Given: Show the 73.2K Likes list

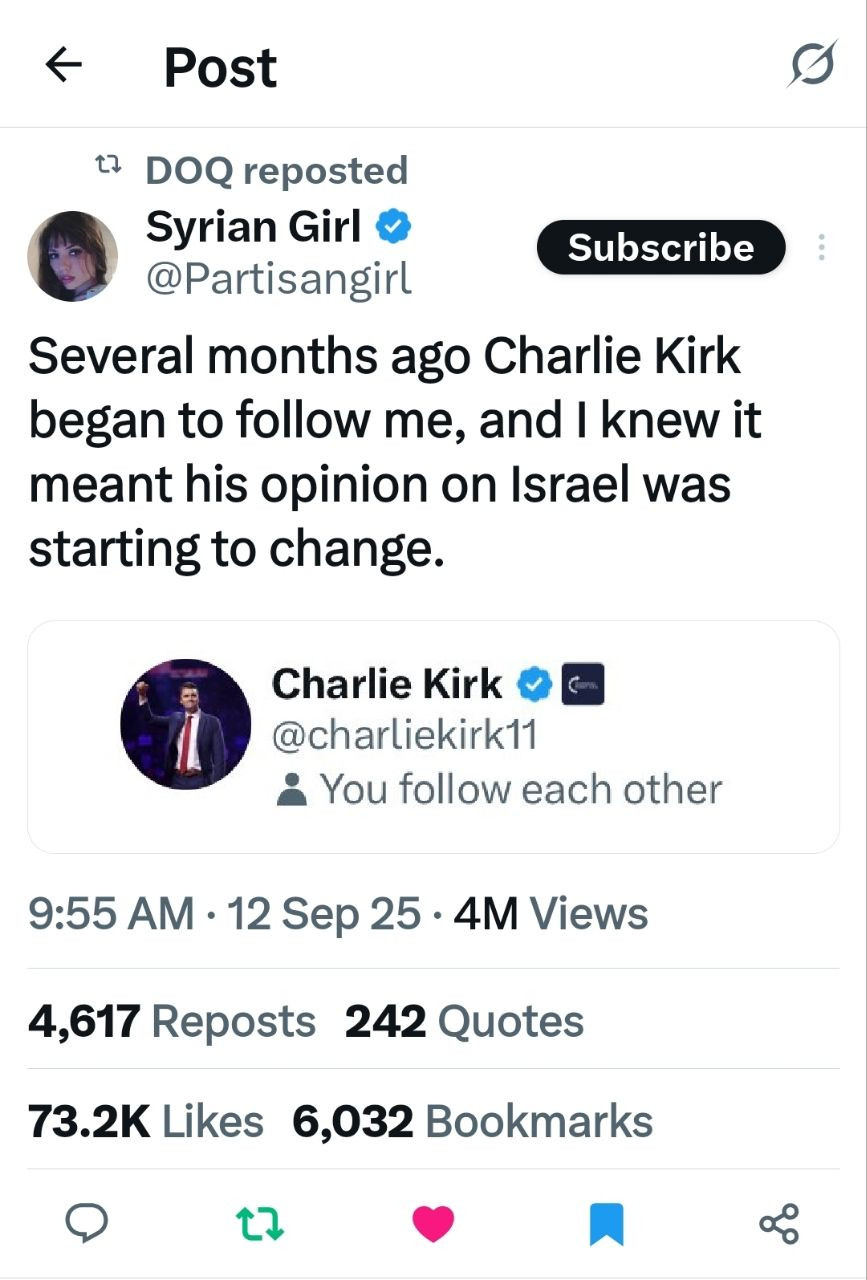Looking at the screenshot, I should (x=146, y=1121).
